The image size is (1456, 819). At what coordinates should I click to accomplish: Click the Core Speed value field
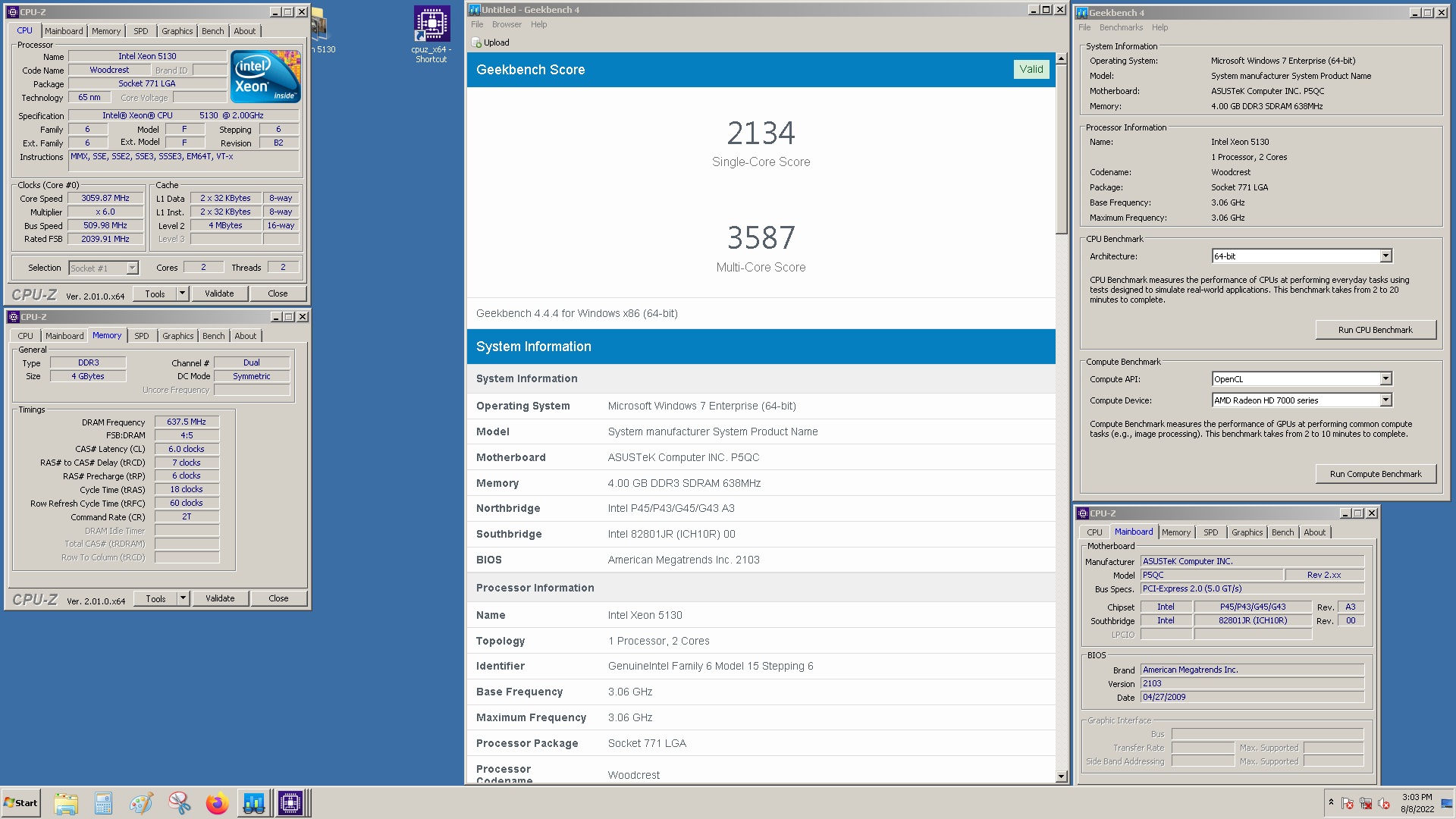105,198
